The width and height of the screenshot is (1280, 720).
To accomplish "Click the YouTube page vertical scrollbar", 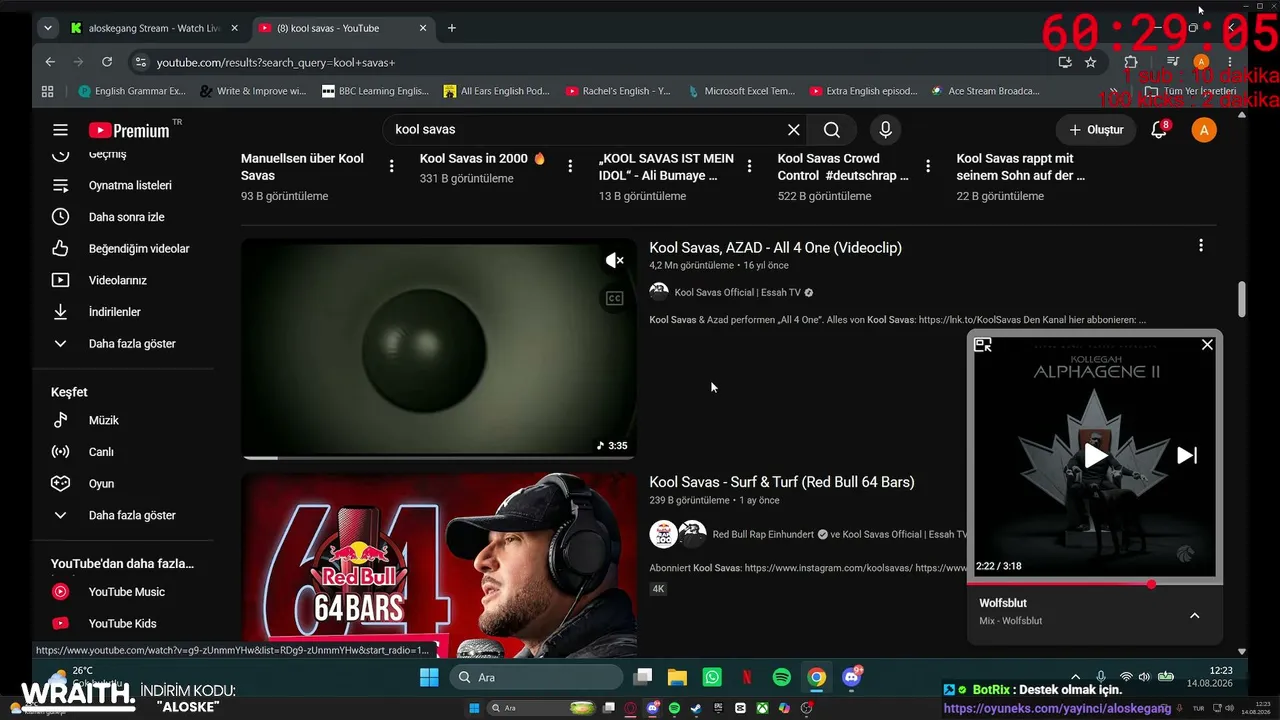I will (x=1242, y=300).
